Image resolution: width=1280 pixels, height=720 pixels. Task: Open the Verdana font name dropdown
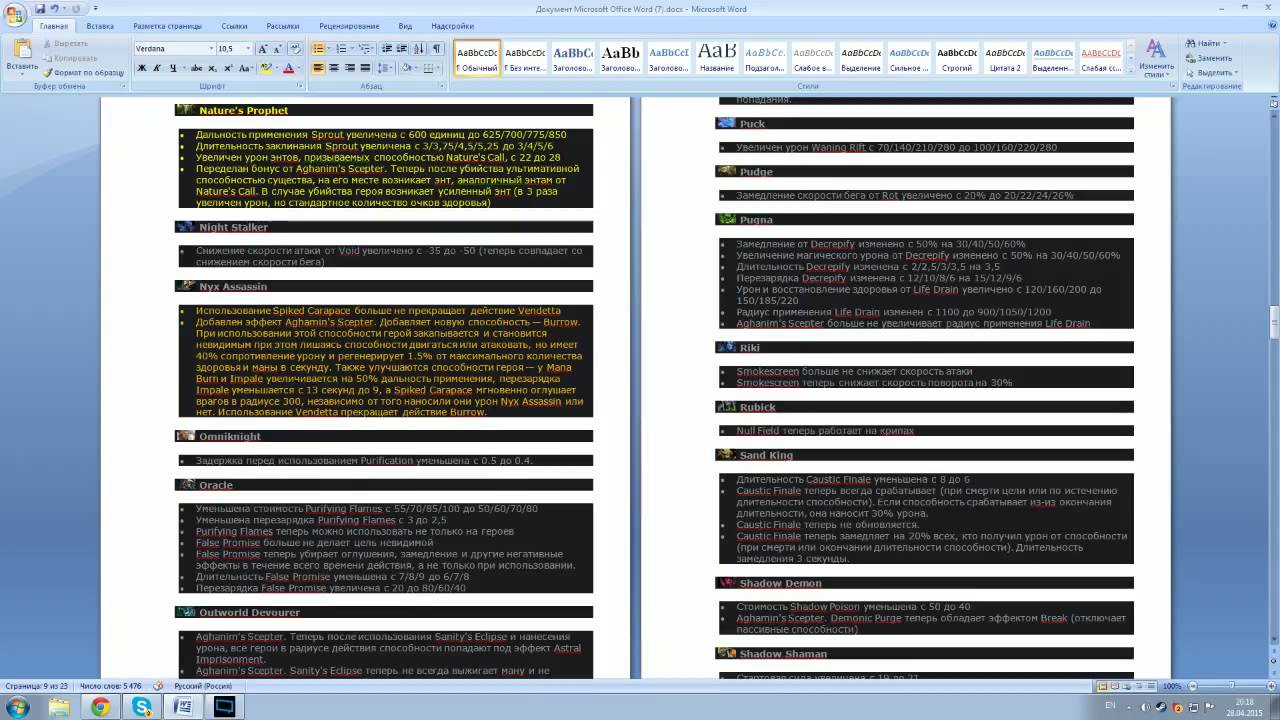(211, 48)
